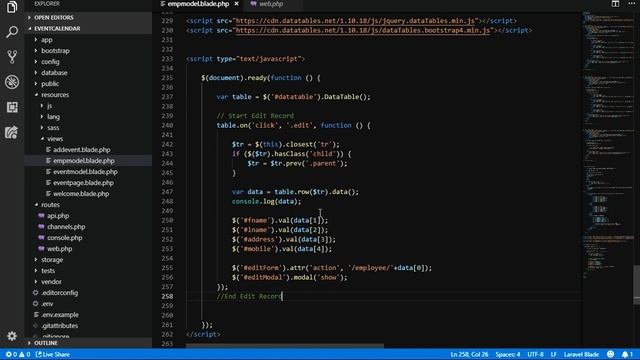Open the dataTables.bootstrap4.min.js CDN link

tap(362, 31)
